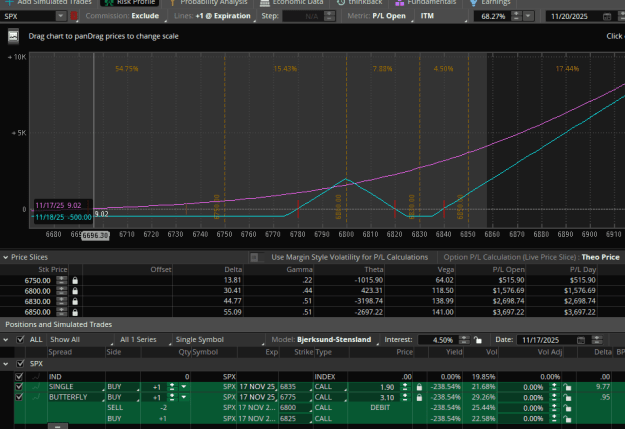Open the 17 NOV 25 expiration on BUTTERFLY row
625x429 pixels.
click(257, 397)
